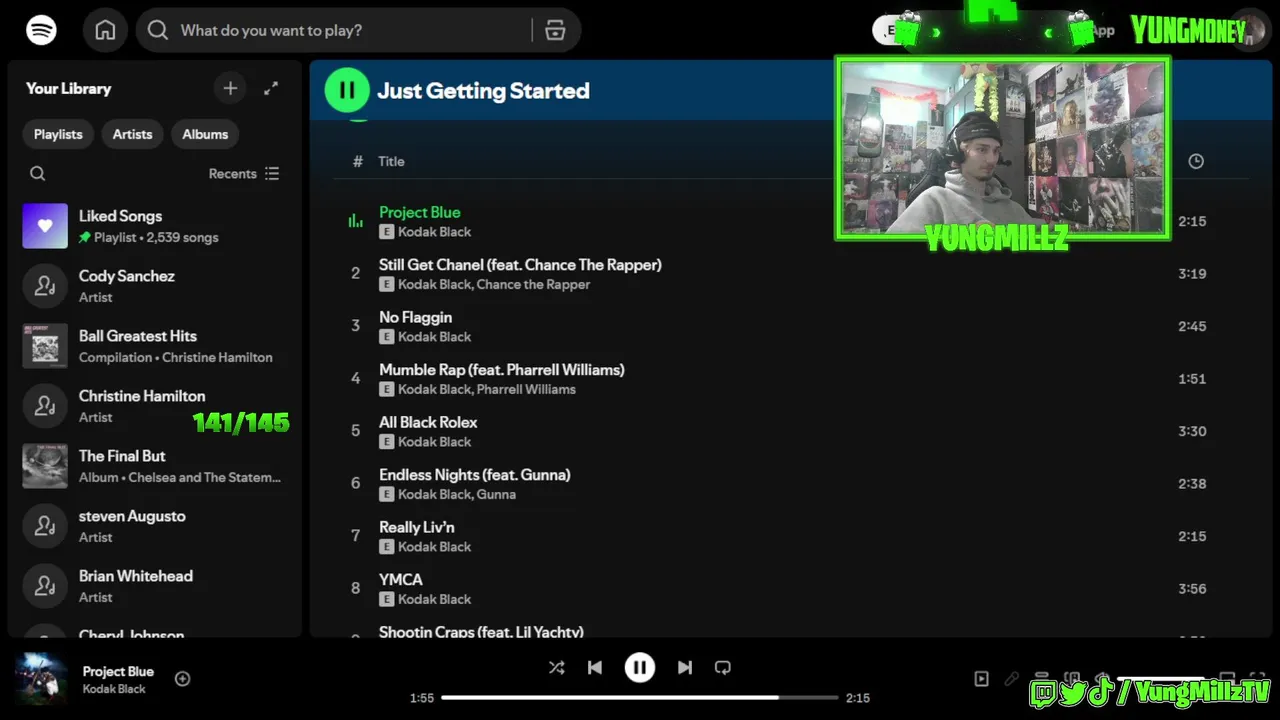
Task: Open Cody Sanchez artist
Action: [154, 286]
